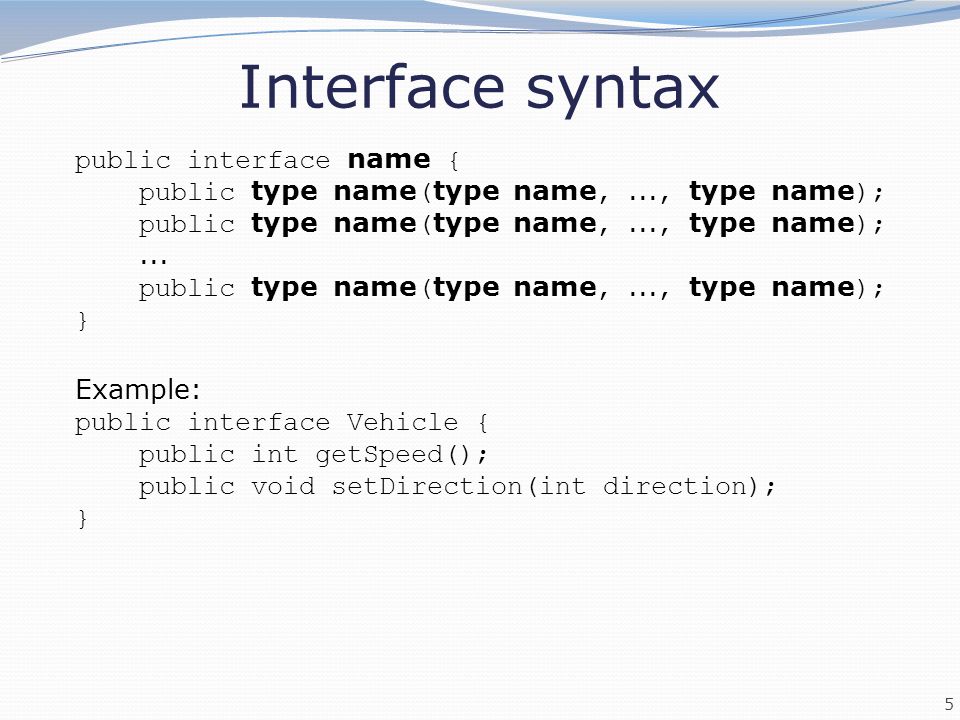Click the standalone ellipsis line in syntax block

(x=153, y=262)
